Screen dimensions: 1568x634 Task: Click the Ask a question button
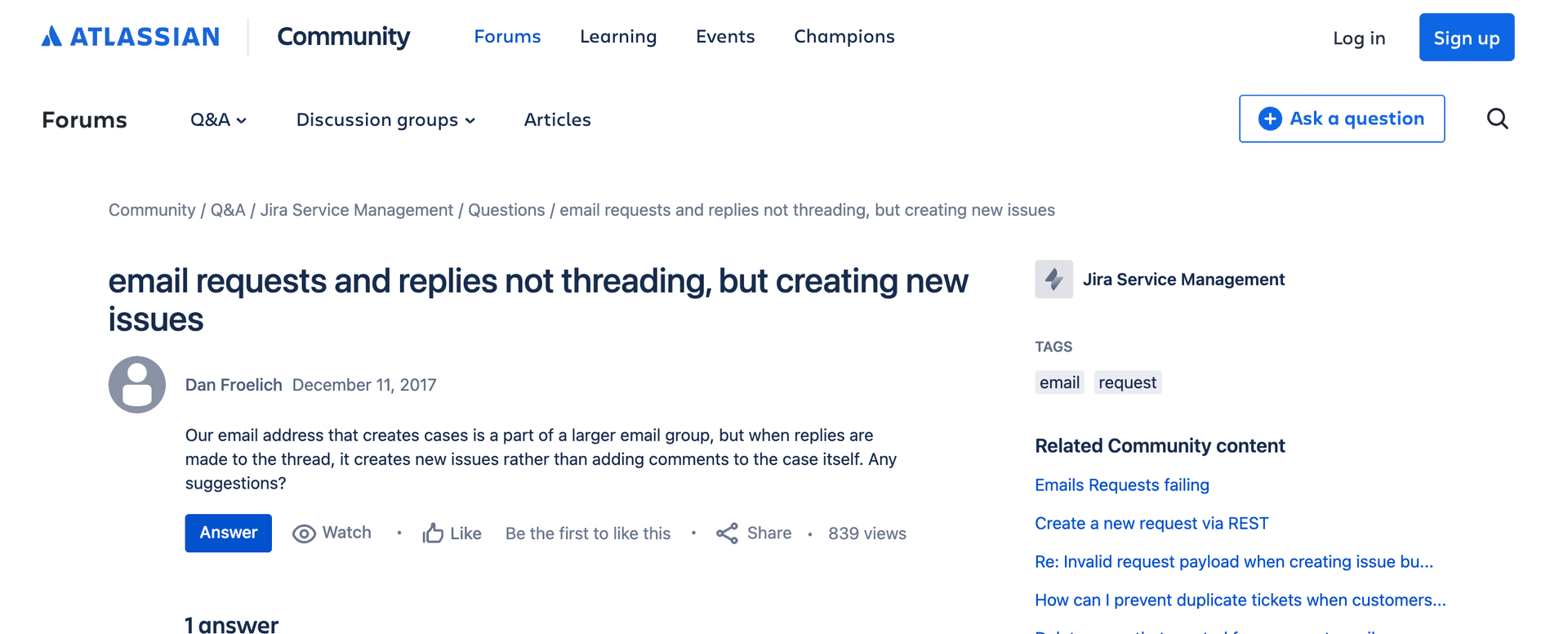1342,118
